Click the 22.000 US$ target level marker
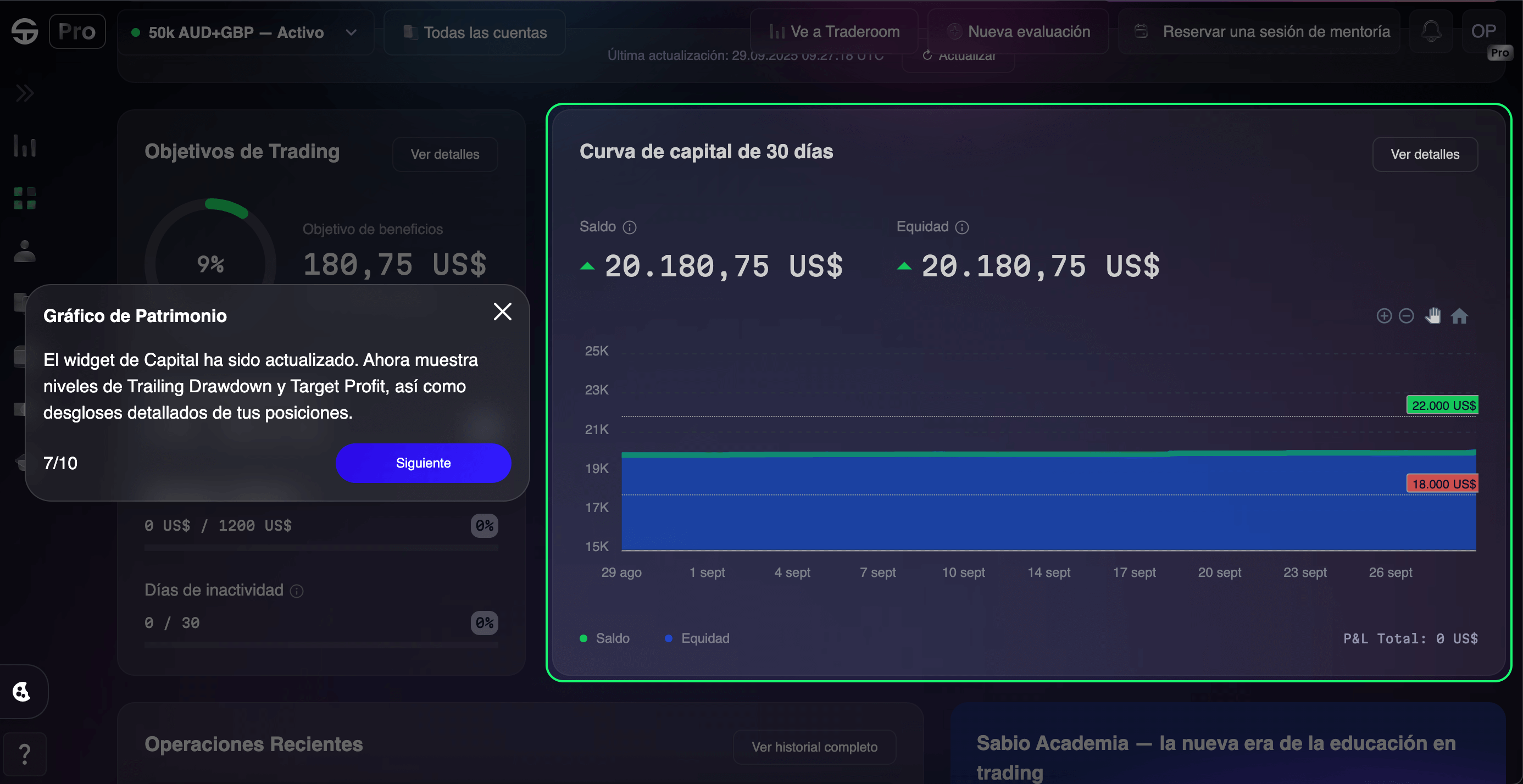This screenshot has width=1523, height=784. click(x=1443, y=405)
